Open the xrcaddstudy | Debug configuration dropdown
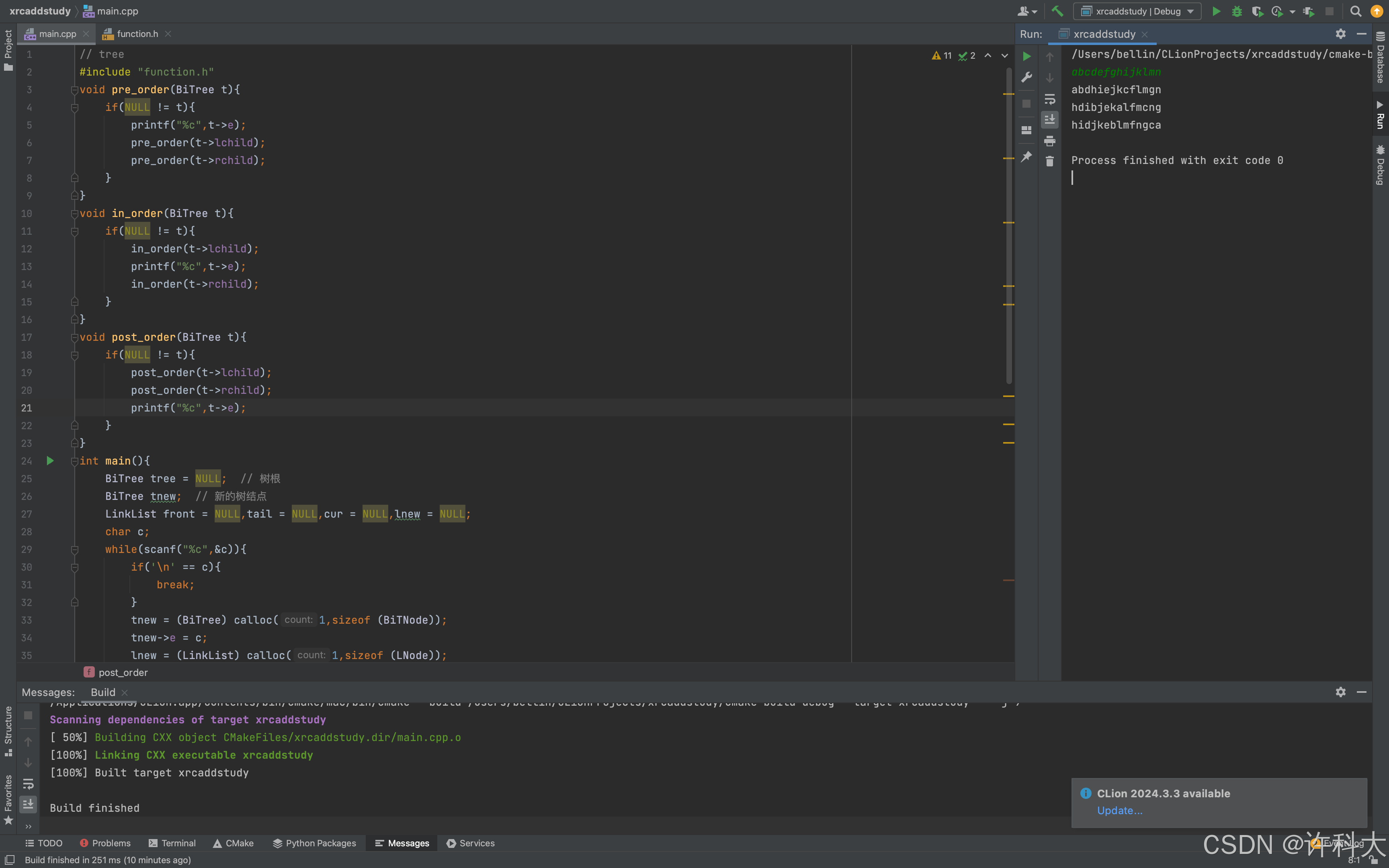 (1137, 11)
